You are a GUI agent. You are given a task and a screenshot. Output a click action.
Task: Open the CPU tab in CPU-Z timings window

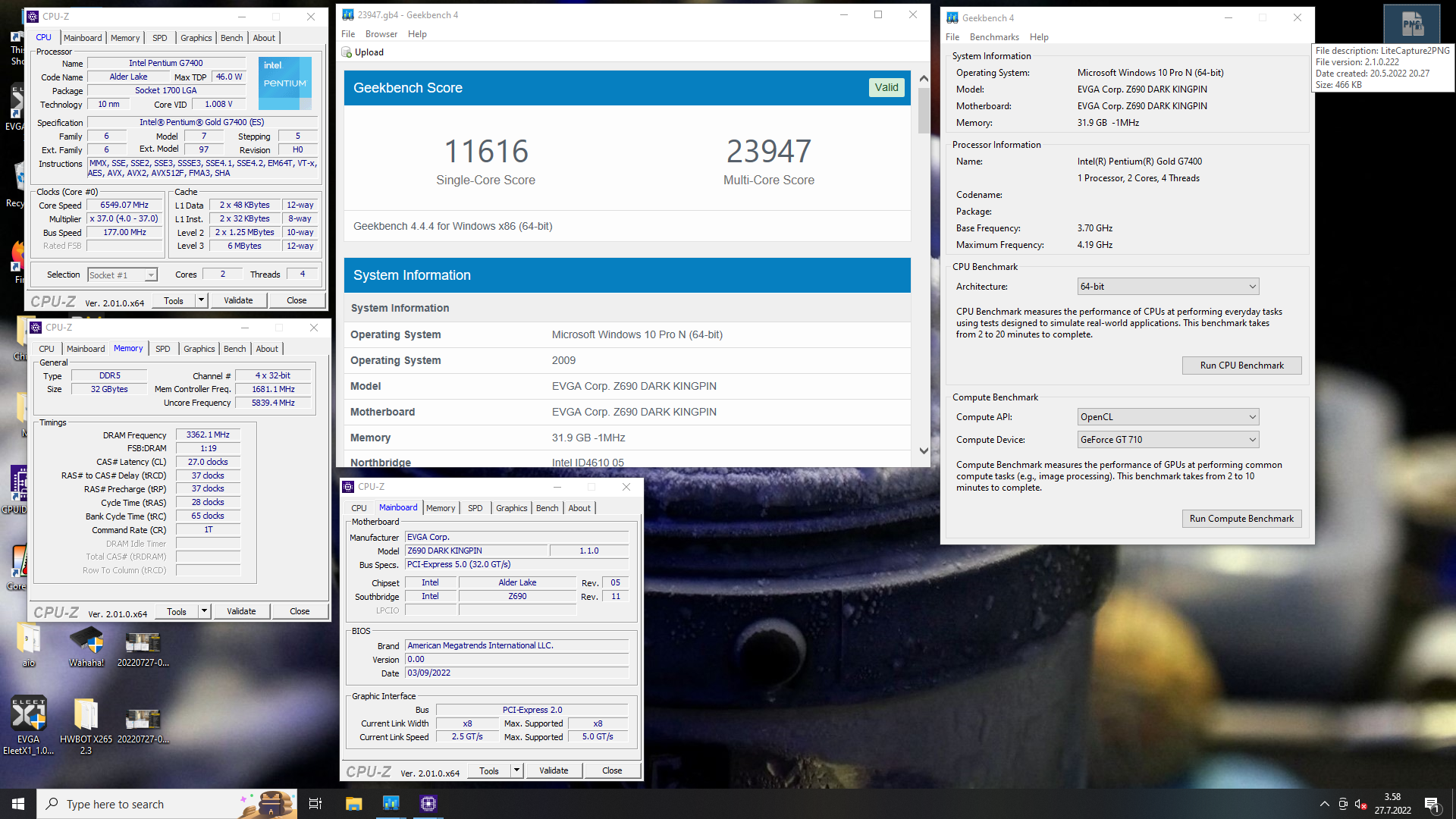click(x=47, y=349)
